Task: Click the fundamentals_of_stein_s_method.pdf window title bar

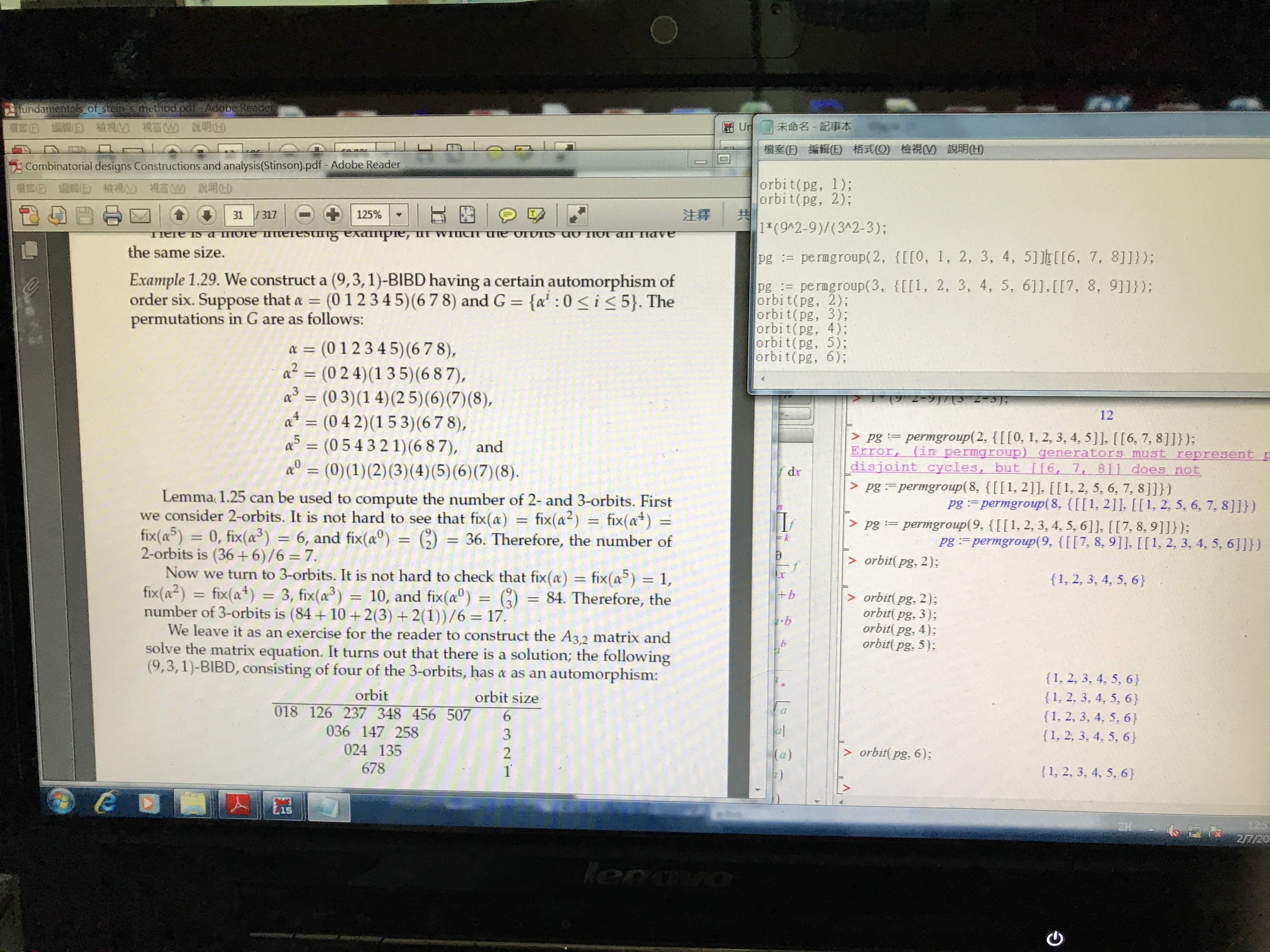Action: click(356, 108)
